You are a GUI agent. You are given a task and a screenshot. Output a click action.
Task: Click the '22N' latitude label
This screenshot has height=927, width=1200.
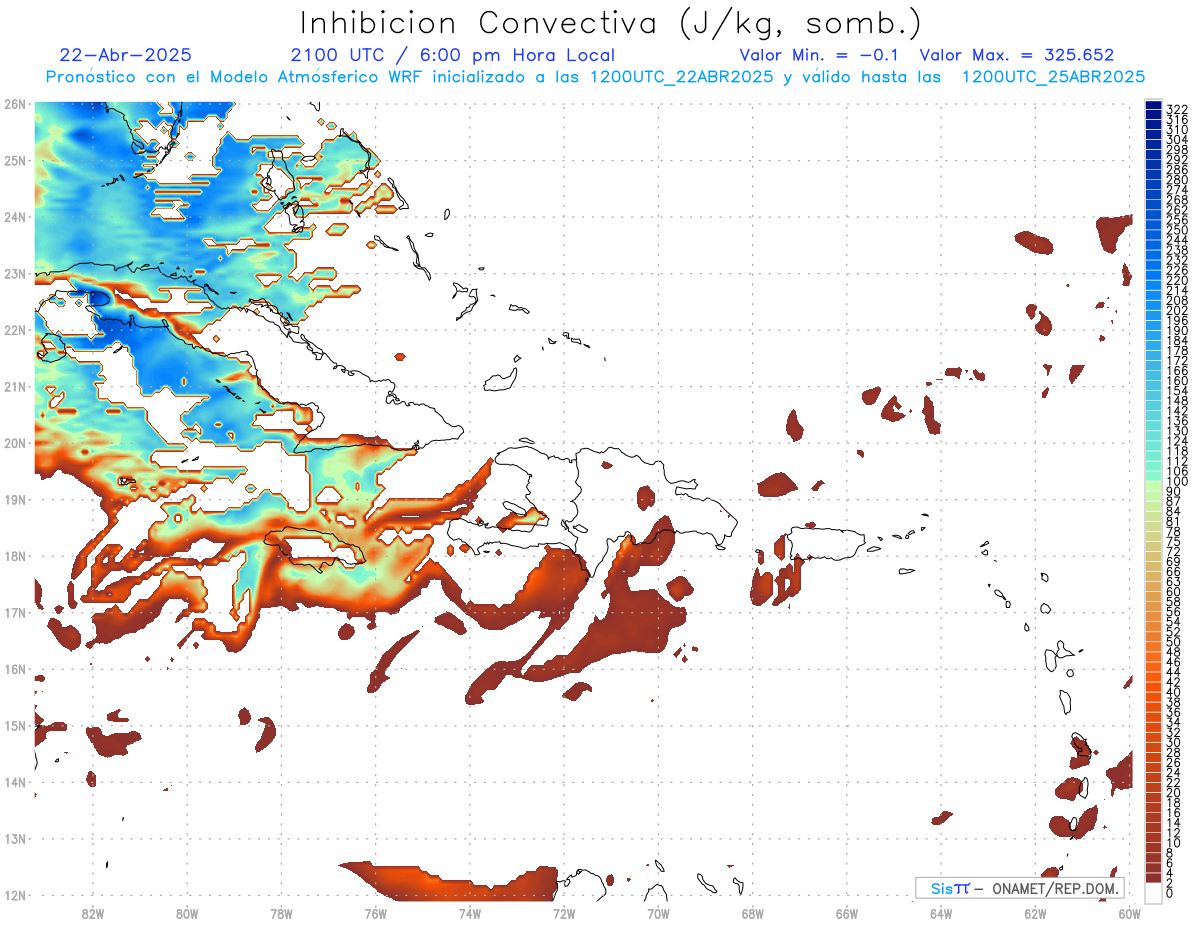(15, 330)
